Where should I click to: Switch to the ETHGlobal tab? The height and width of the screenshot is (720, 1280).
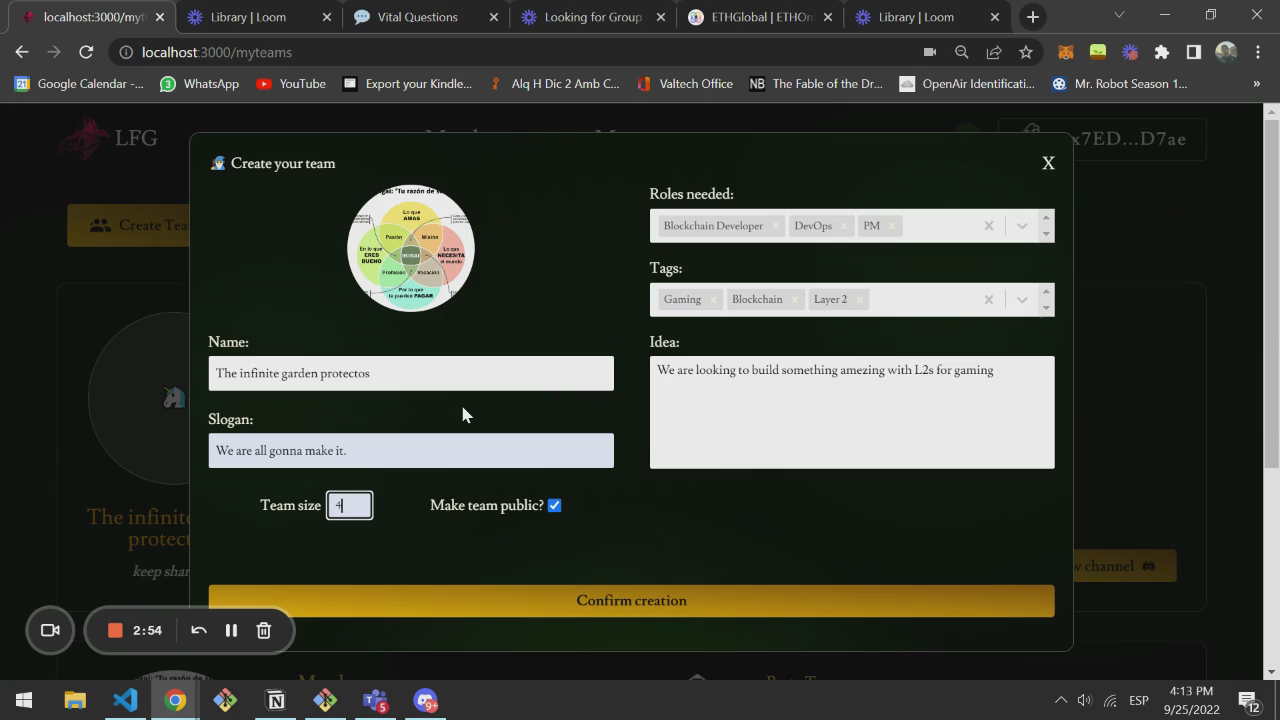(x=761, y=17)
